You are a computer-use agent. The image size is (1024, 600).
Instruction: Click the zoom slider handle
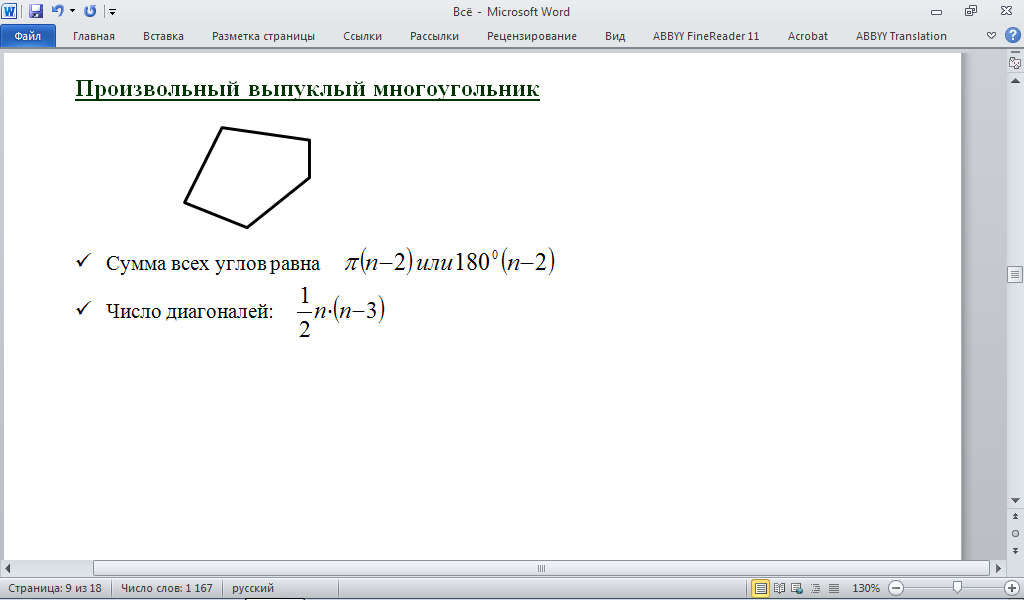(x=957, y=588)
